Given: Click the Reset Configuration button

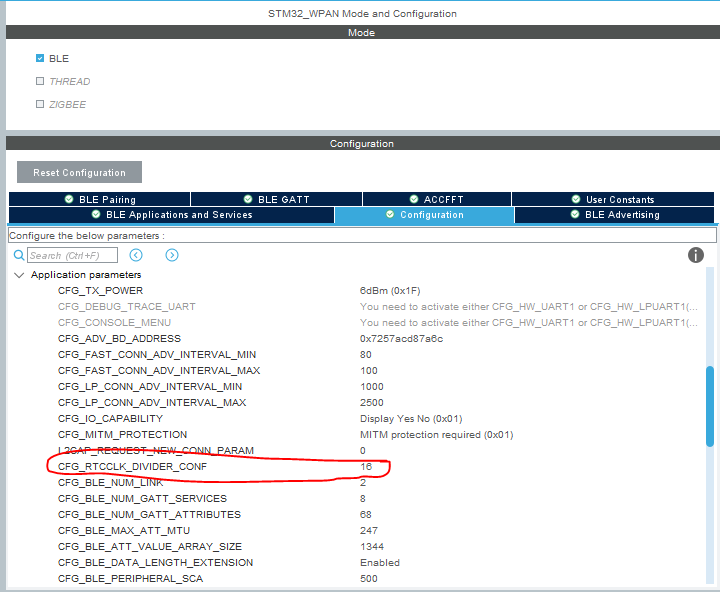Looking at the screenshot, I should [x=79, y=172].
